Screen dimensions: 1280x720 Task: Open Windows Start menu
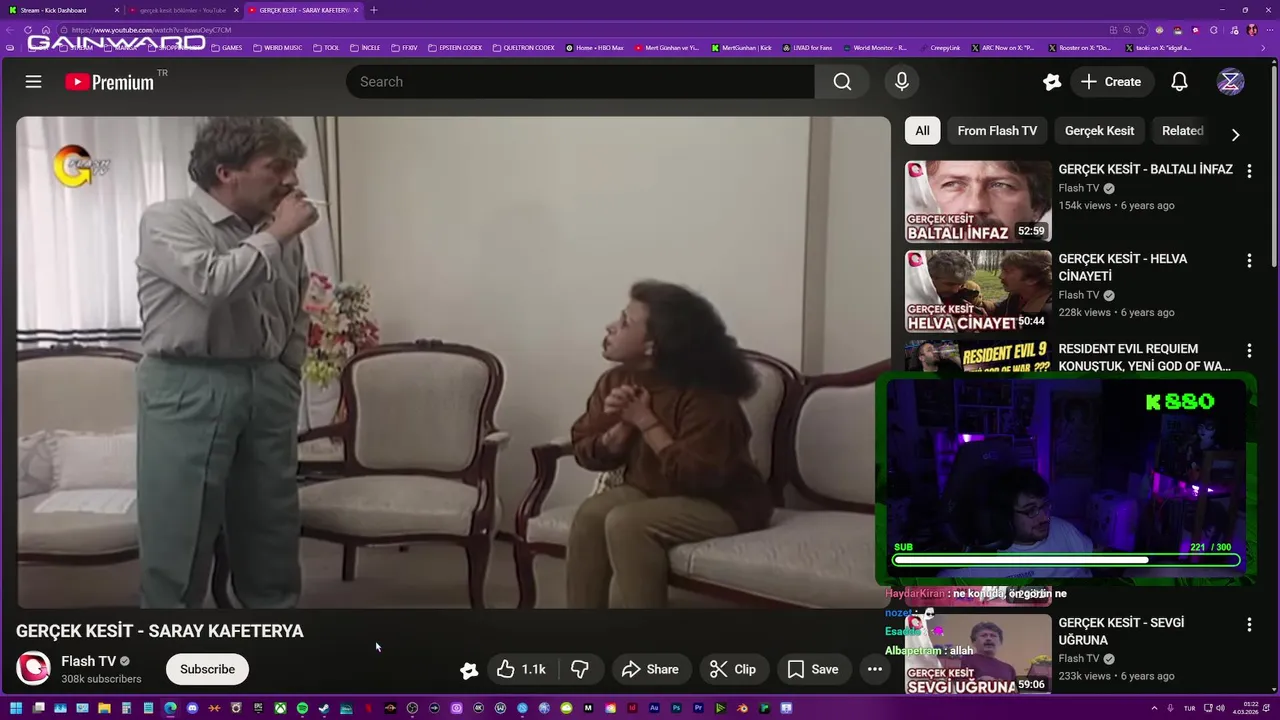click(x=16, y=708)
